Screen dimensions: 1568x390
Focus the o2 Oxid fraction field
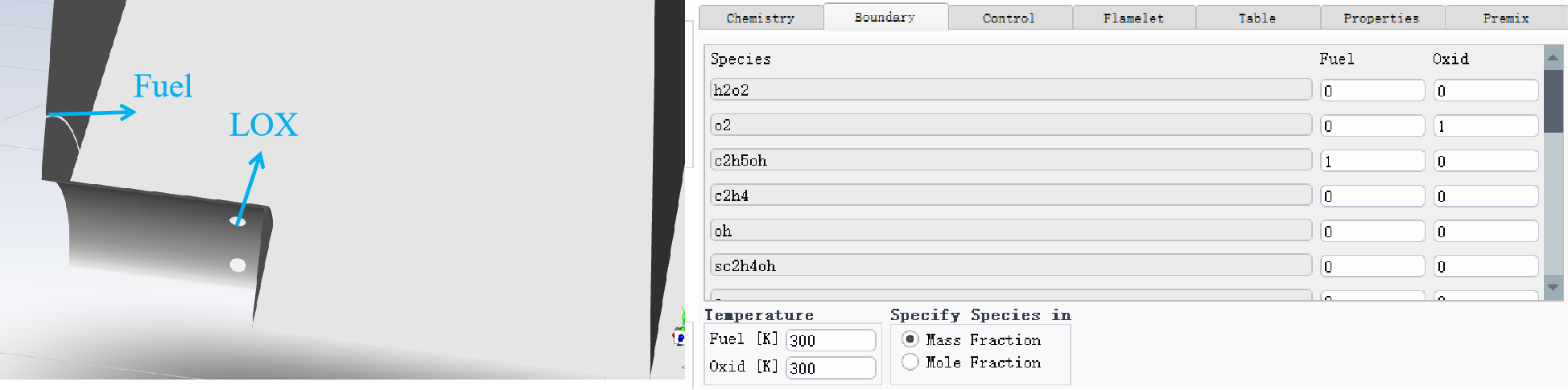pos(1485,125)
